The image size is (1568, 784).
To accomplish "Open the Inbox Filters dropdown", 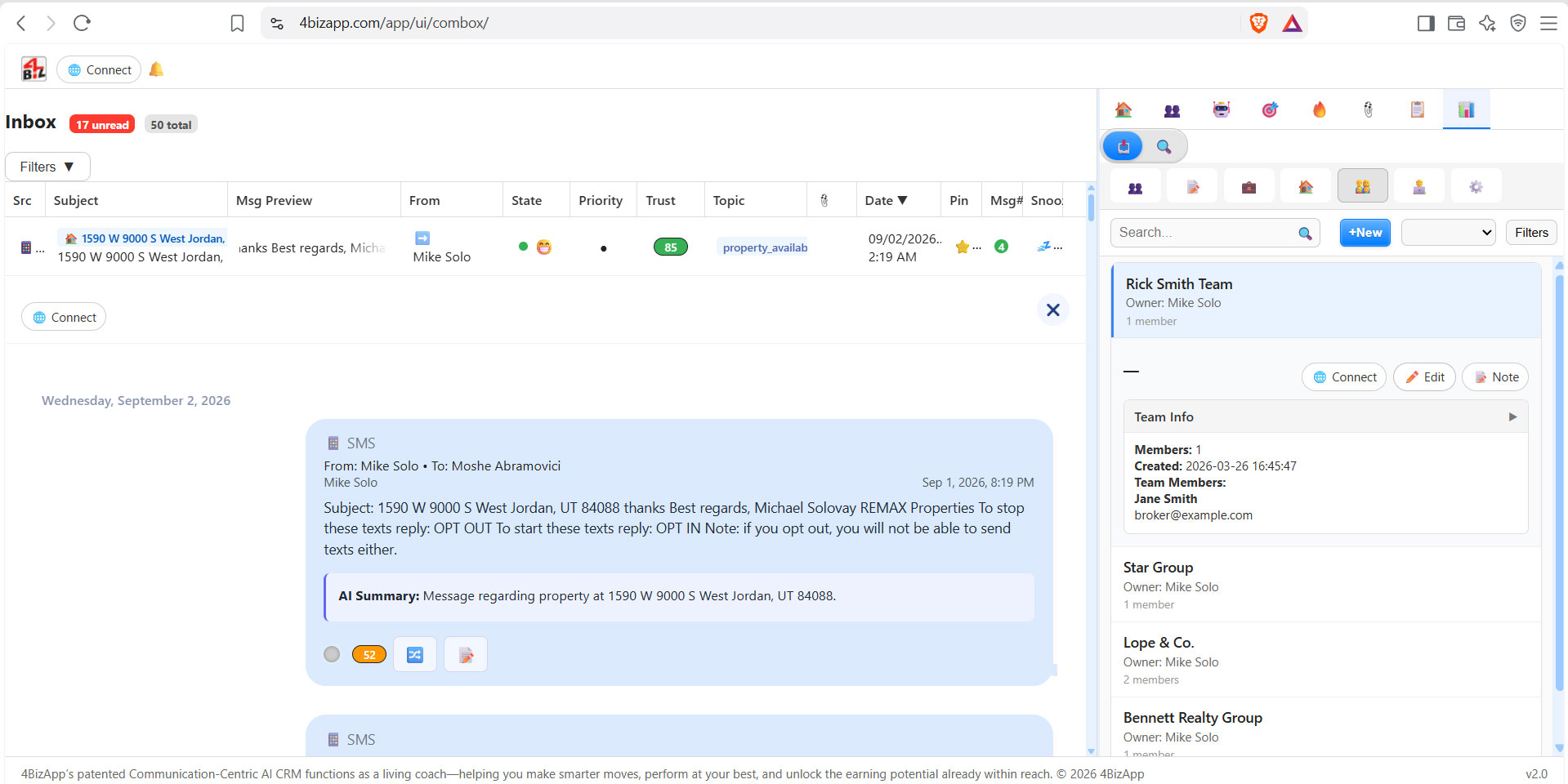I will [x=47, y=167].
